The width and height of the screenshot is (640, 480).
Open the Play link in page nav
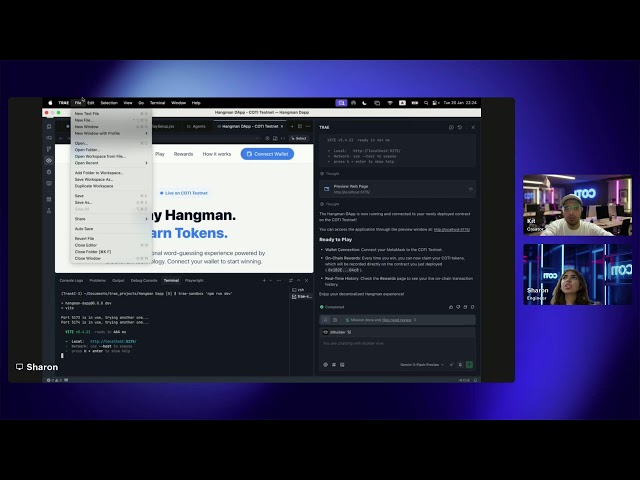coord(160,154)
